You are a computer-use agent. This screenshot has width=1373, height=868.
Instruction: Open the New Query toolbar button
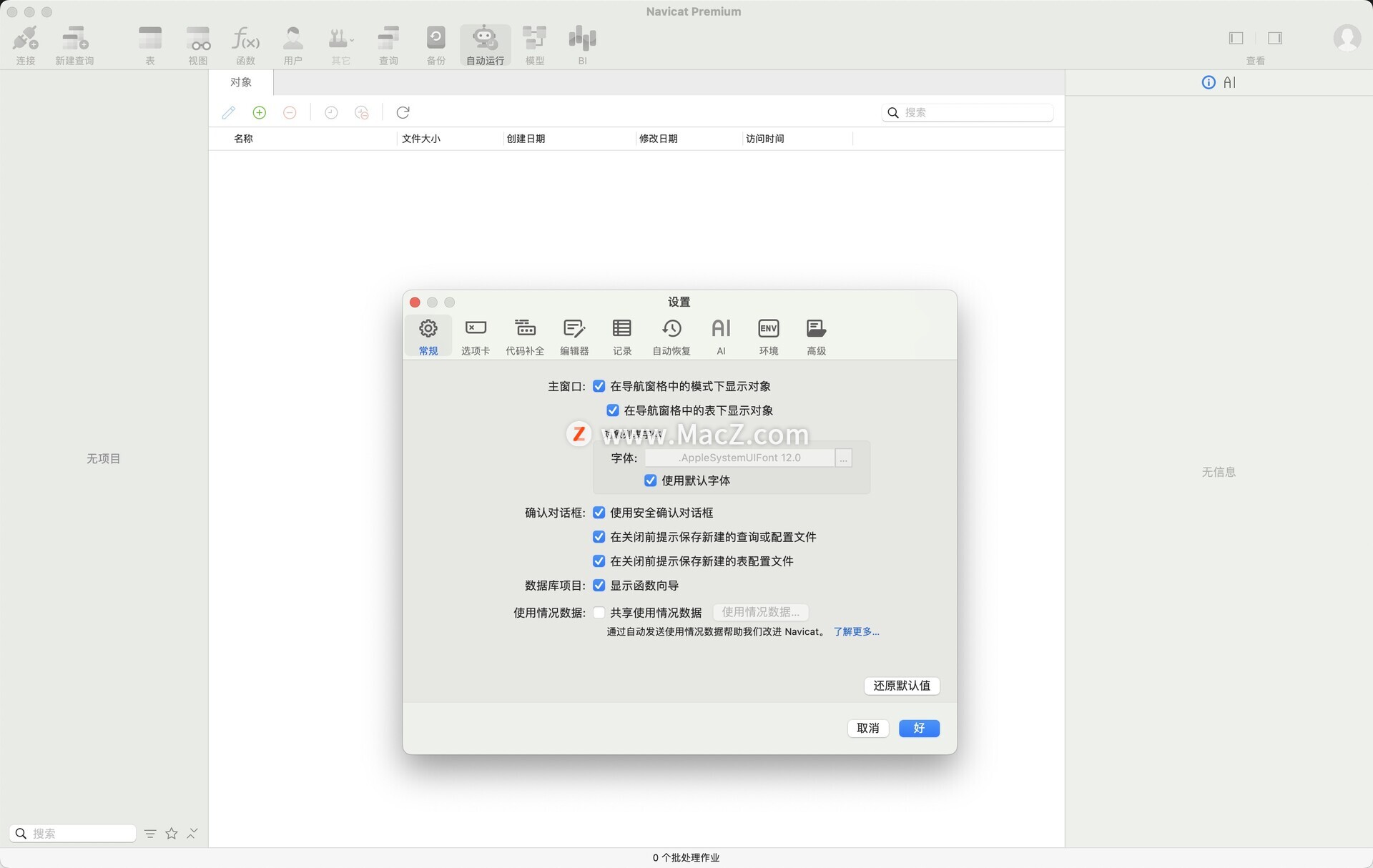click(x=74, y=45)
